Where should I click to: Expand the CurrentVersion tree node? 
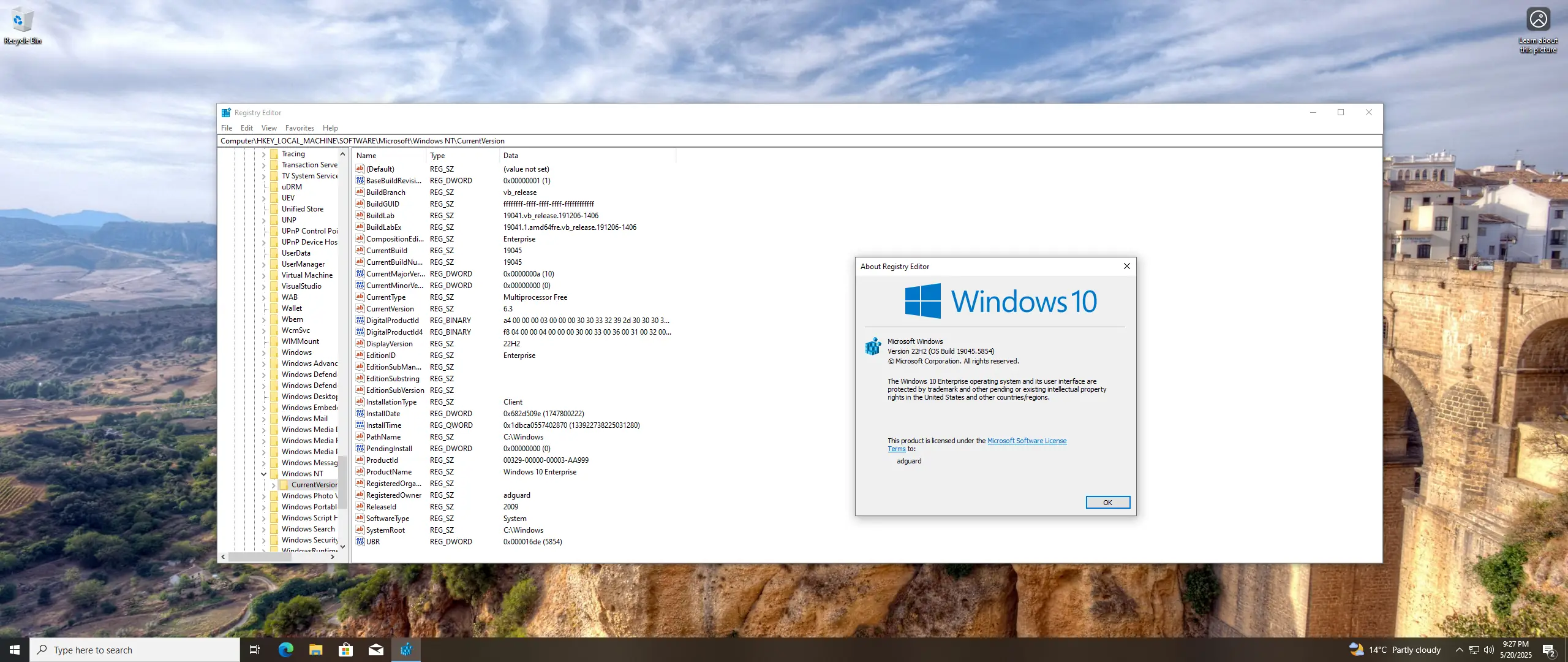pos(273,485)
